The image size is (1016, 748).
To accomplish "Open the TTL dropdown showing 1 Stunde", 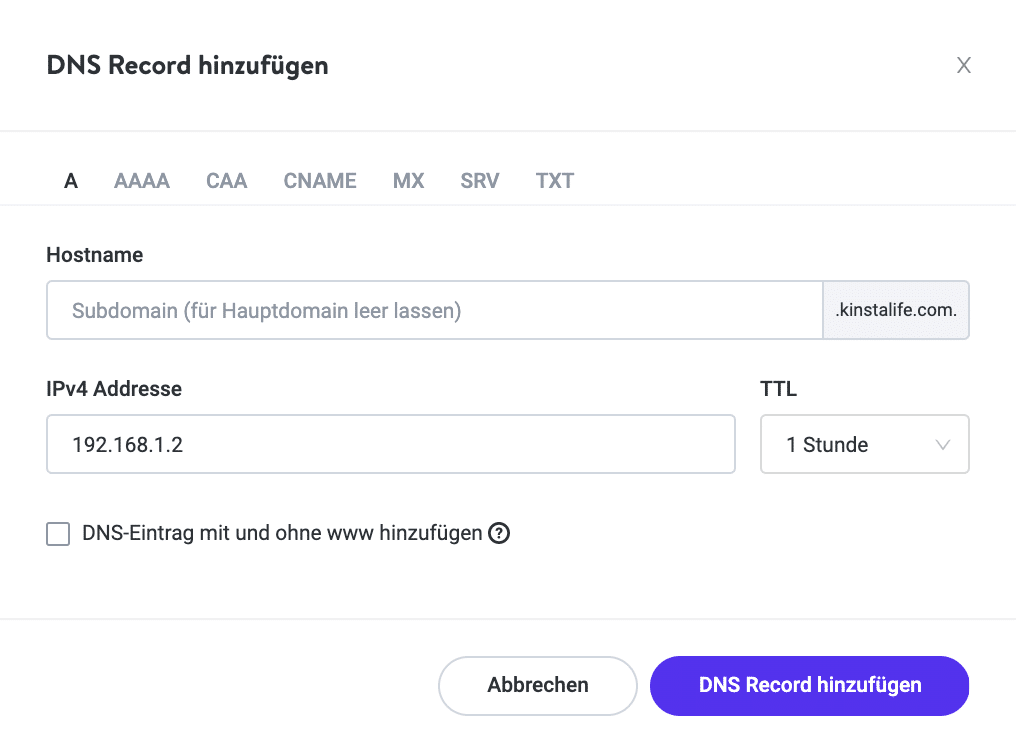I will tap(864, 444).
